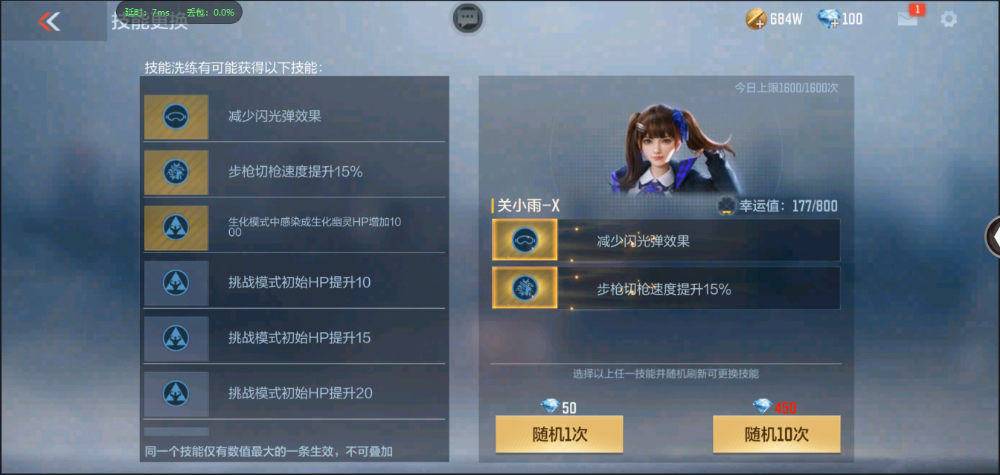
Task: Click the flashbang goggles icon in skill list
Action: coord(176,117)
